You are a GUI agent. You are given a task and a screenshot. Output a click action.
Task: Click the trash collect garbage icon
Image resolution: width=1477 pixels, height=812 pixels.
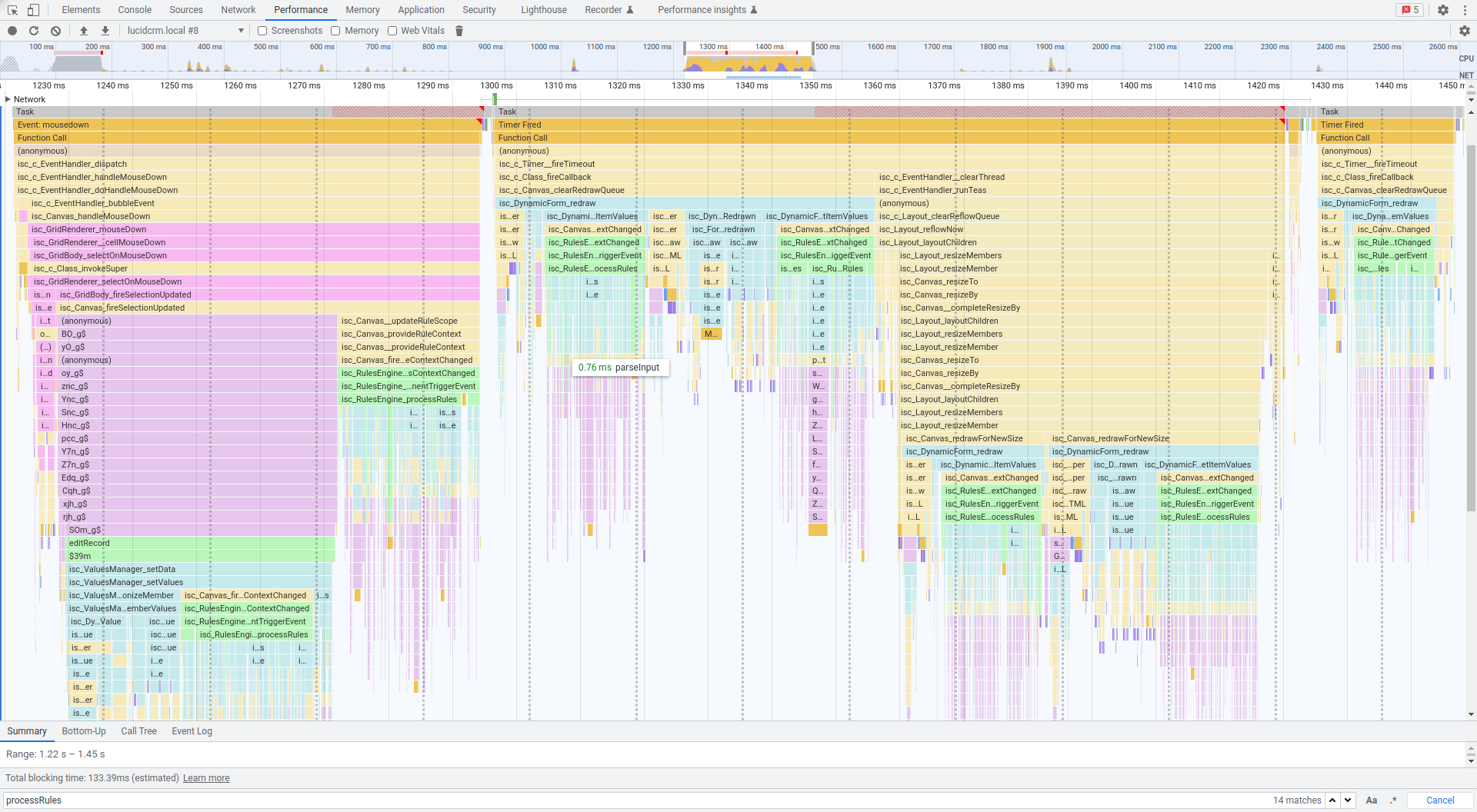click(x=459, y=31)
